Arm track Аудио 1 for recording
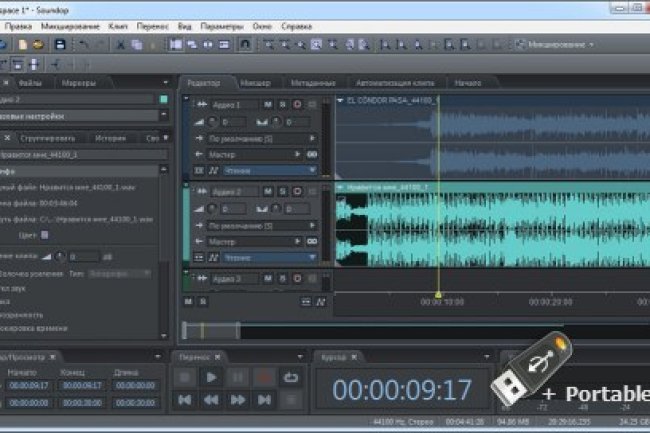The image size is (650, 433). 297,104
